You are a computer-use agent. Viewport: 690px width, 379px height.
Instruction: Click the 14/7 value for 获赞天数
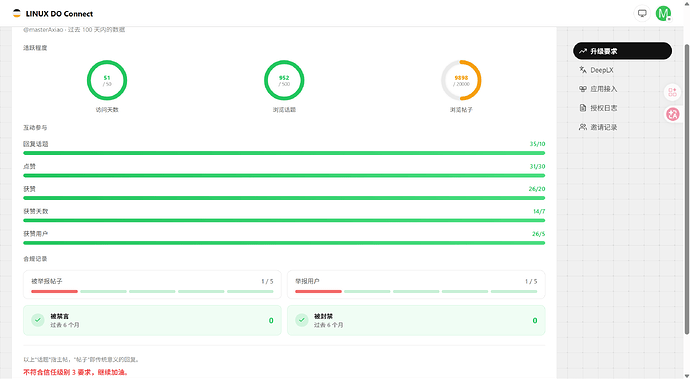[539, 211]
